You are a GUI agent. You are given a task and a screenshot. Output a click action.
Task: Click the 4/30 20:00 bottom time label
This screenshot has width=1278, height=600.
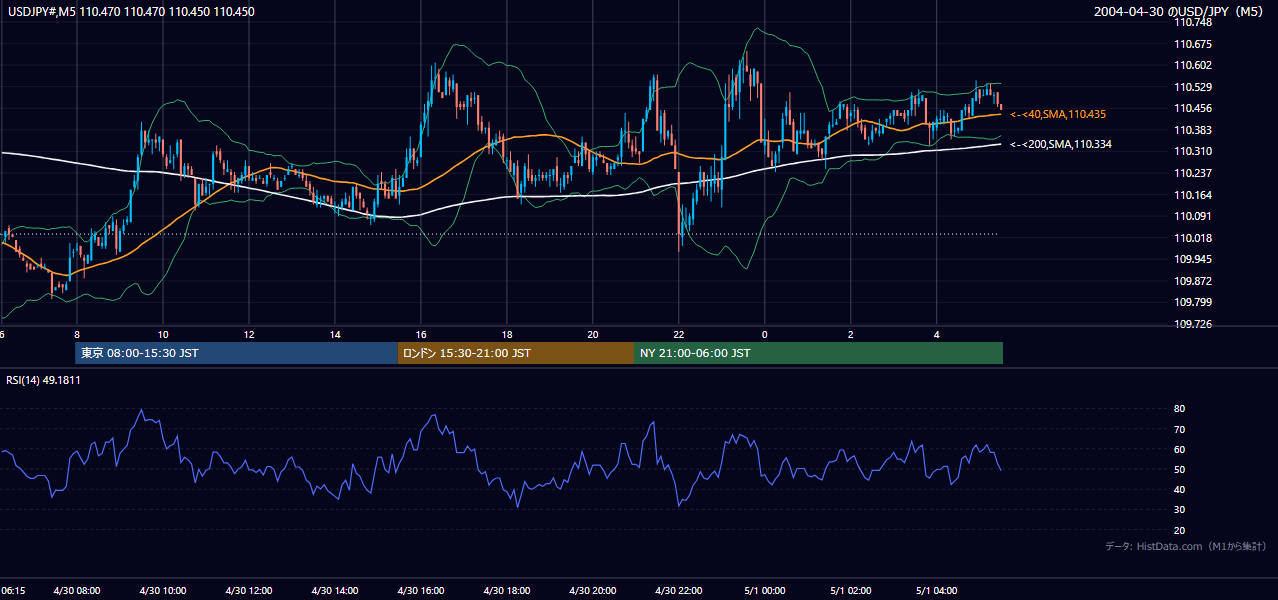point(593,590)
